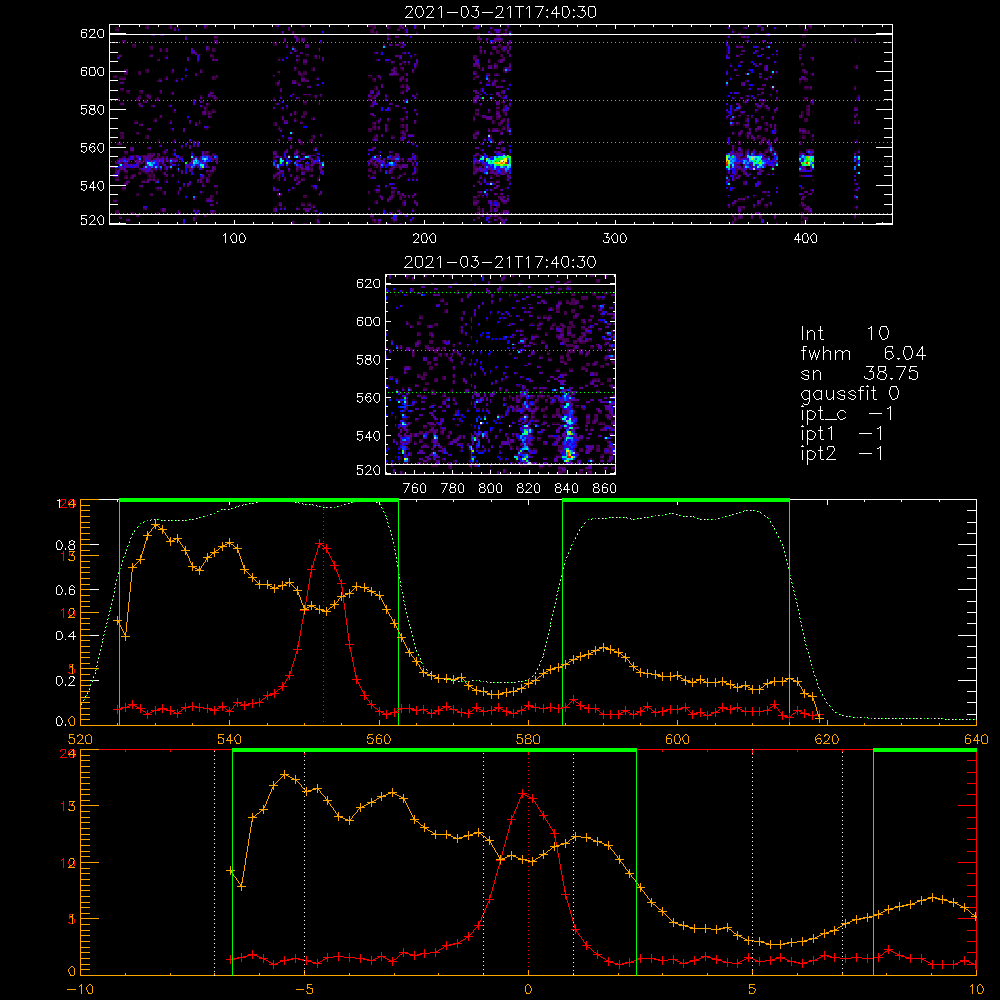The width and height of the screenshot is (1000, 1000).
Task: Click x-axis label 5 under bottom plot
Action: pos(753,989)
